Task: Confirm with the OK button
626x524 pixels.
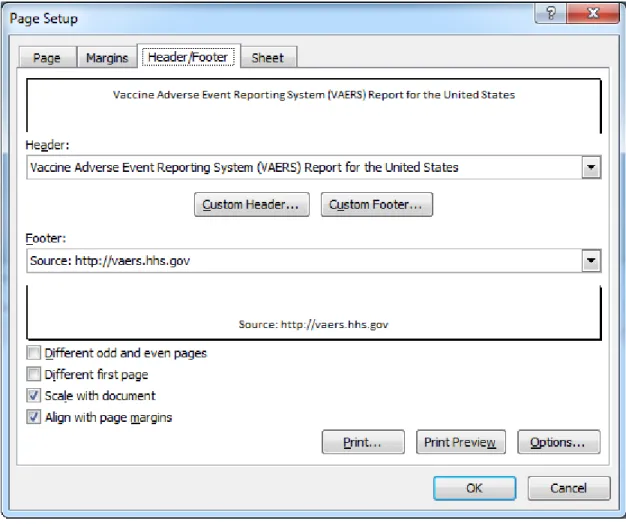Action: point(475,488)
